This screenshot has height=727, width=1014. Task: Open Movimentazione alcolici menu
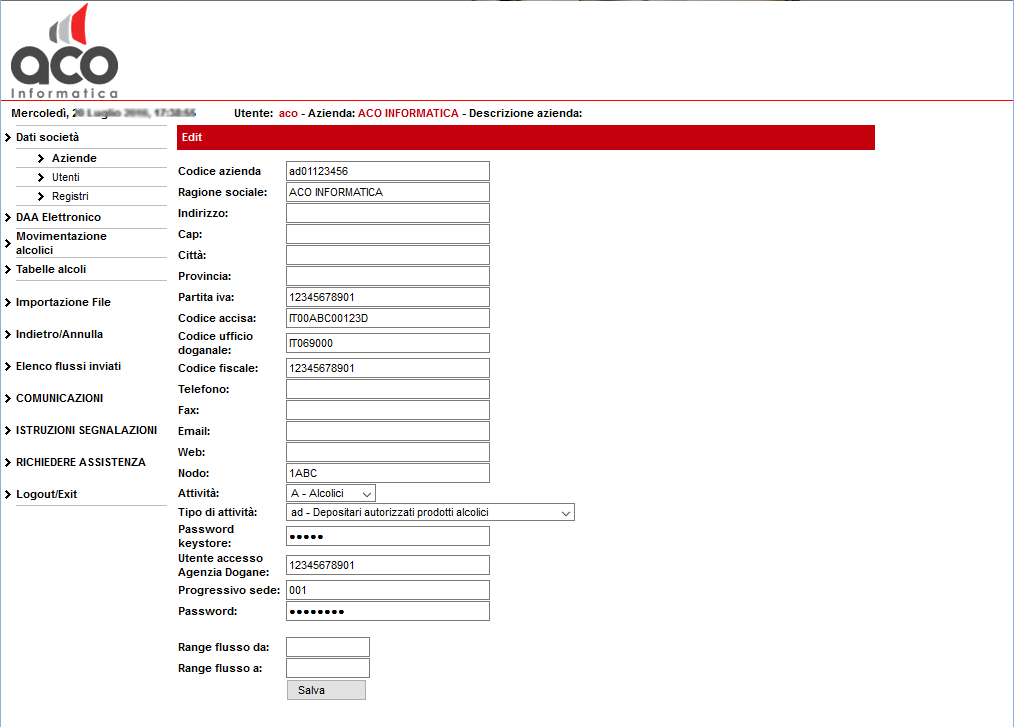click(x=61, y=243)
